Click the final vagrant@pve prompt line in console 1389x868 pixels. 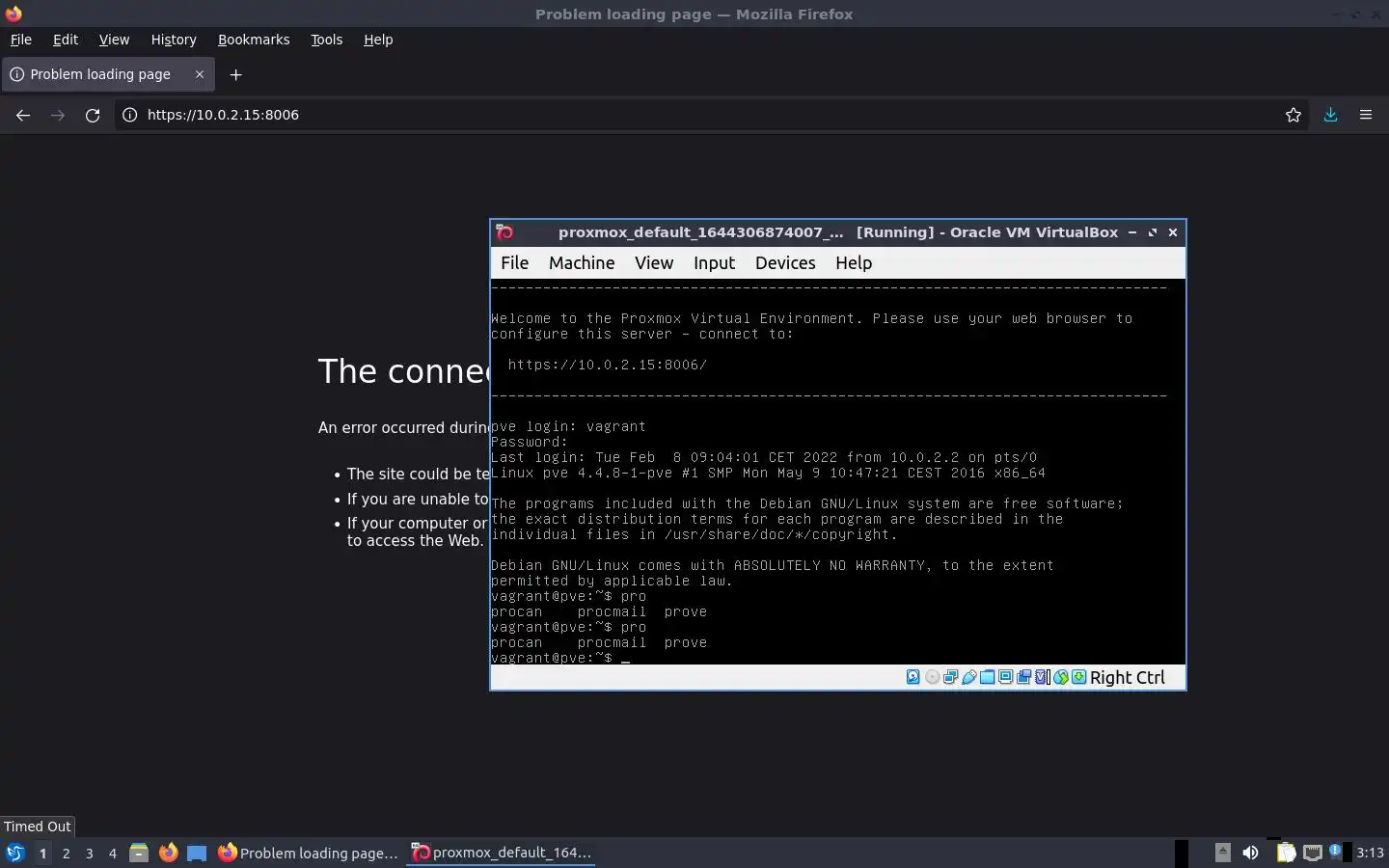coord(559,658)
